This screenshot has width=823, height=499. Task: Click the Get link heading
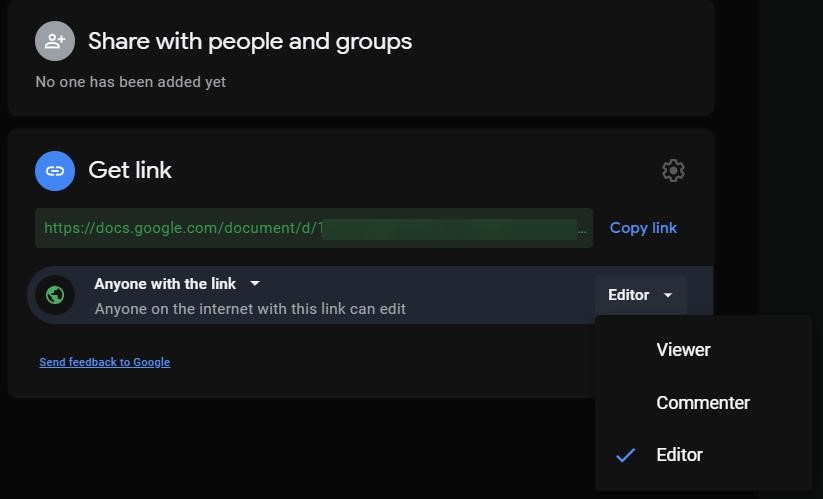point(130,170)
